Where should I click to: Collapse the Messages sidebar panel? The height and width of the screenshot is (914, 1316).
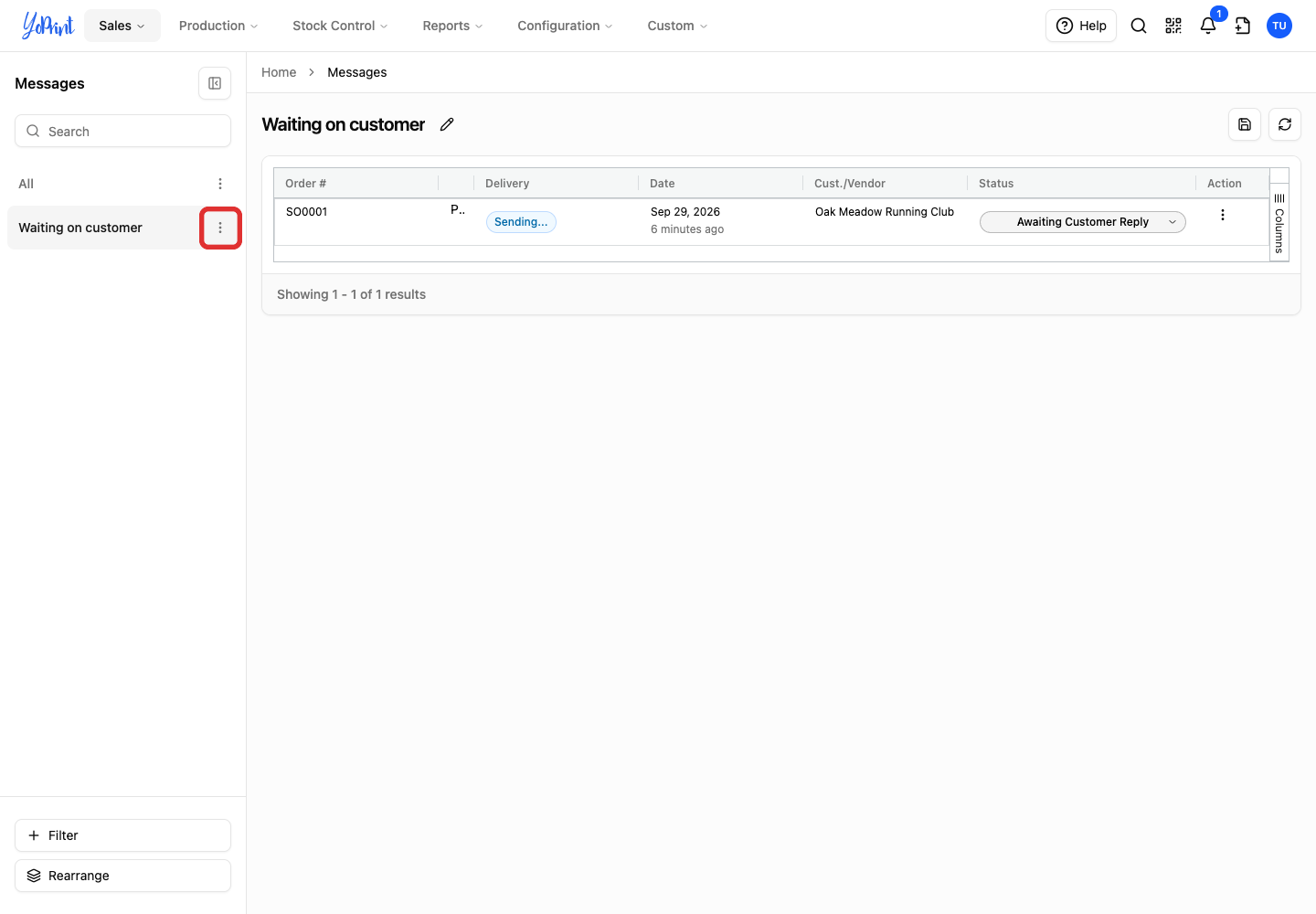pyautogui.click(x=215, y=83)
